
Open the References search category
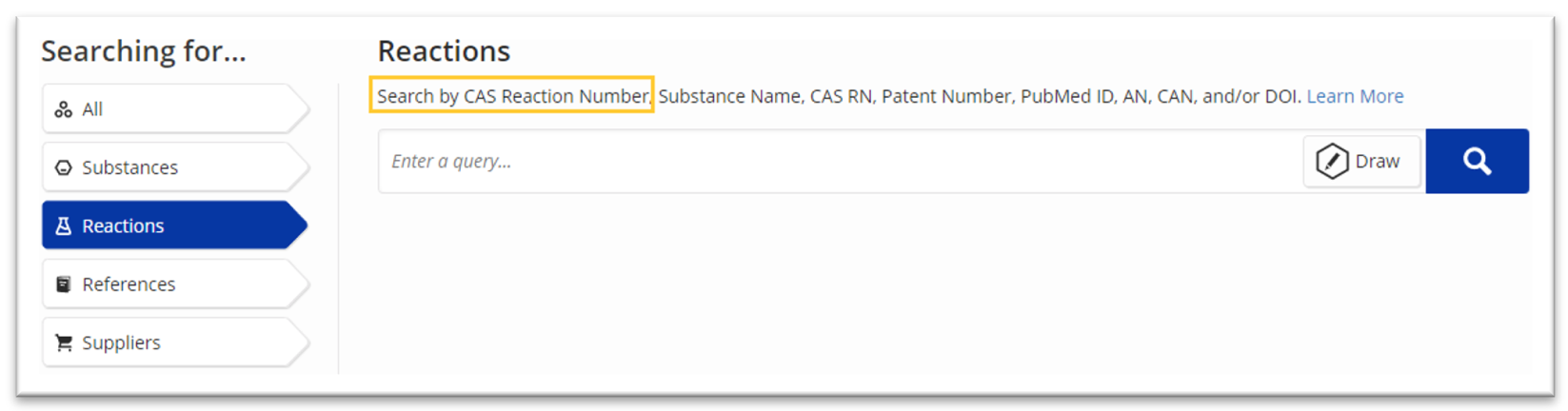176,284
